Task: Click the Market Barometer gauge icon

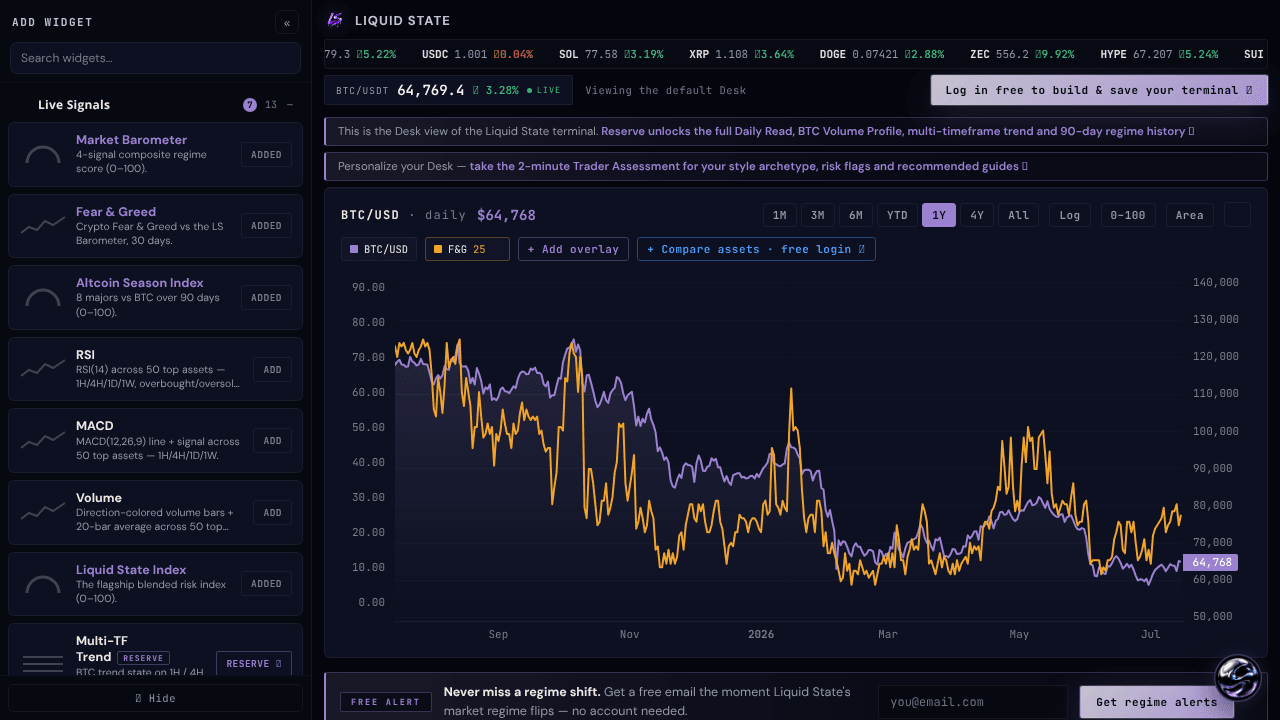Action: point(42,155)
